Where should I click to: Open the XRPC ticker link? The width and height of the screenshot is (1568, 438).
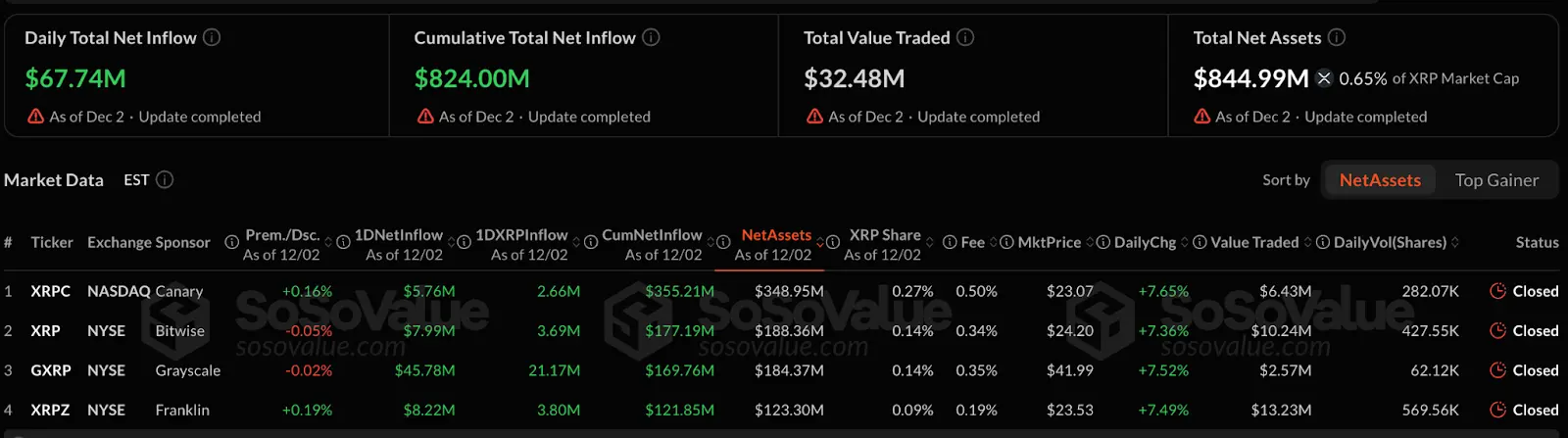[x=50, y=291]
